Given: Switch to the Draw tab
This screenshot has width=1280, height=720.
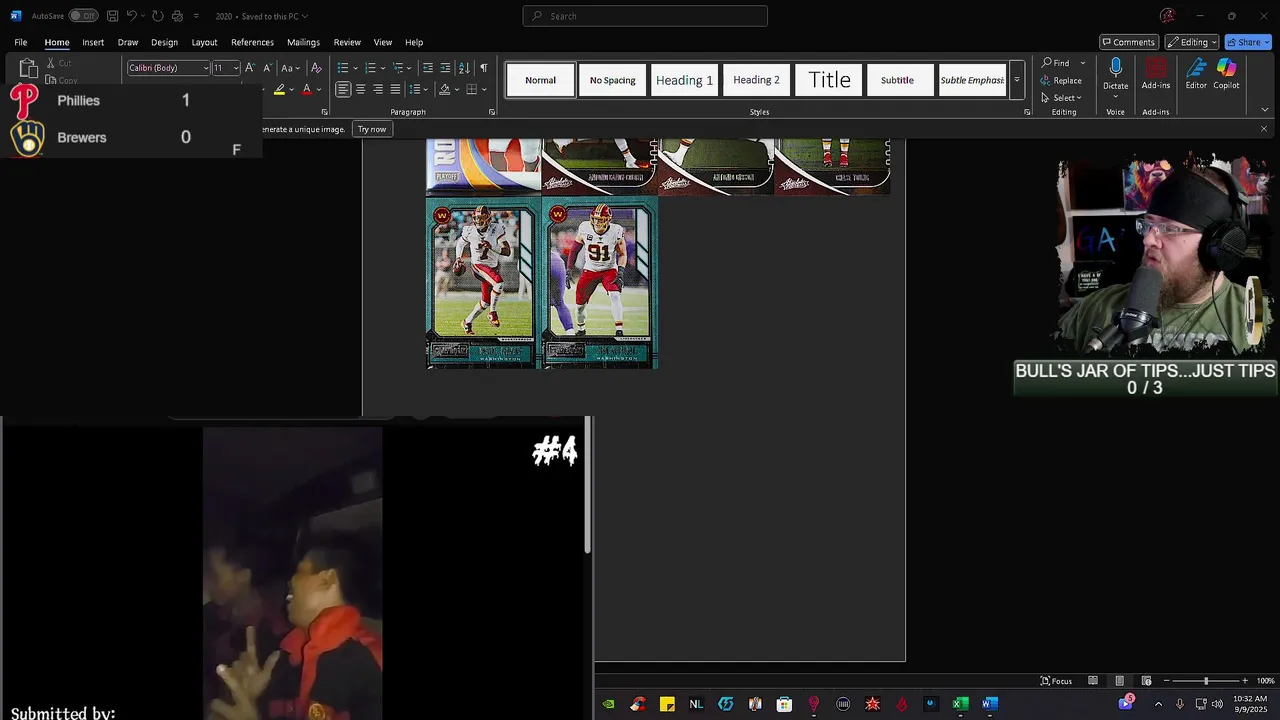Looking at the screenshot, I should tap(128, 42).
